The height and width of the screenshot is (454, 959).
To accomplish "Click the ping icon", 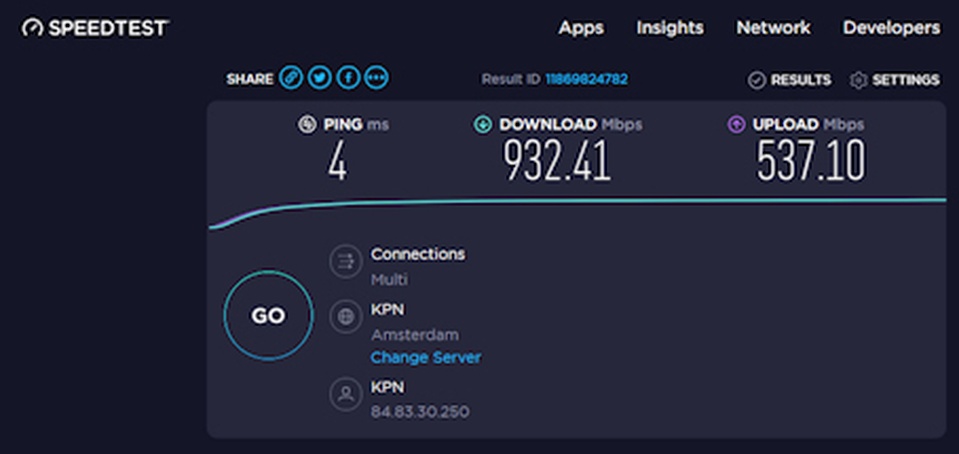I will point(307,125).
